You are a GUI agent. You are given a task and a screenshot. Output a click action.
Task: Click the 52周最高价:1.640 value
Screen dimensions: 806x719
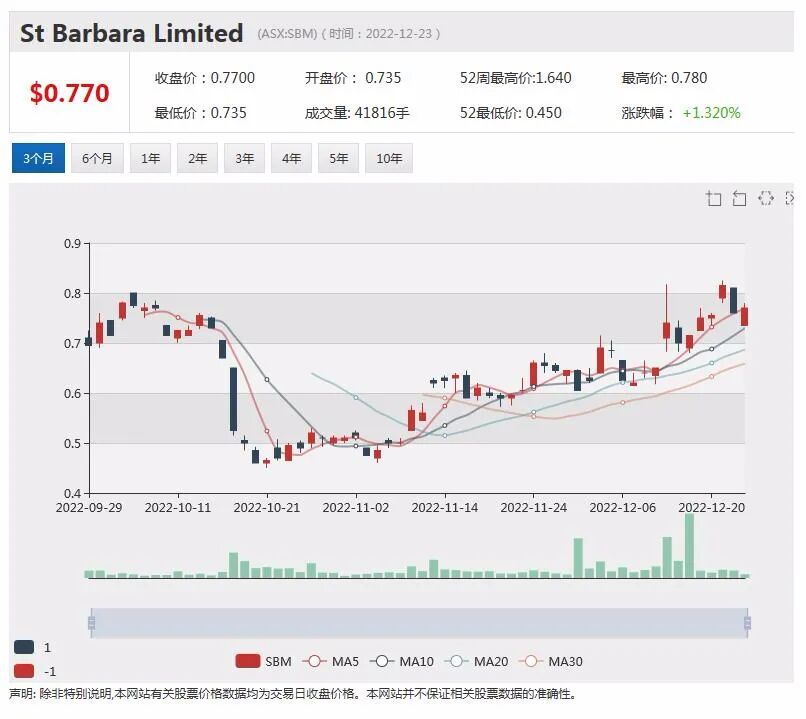point(516,78)
